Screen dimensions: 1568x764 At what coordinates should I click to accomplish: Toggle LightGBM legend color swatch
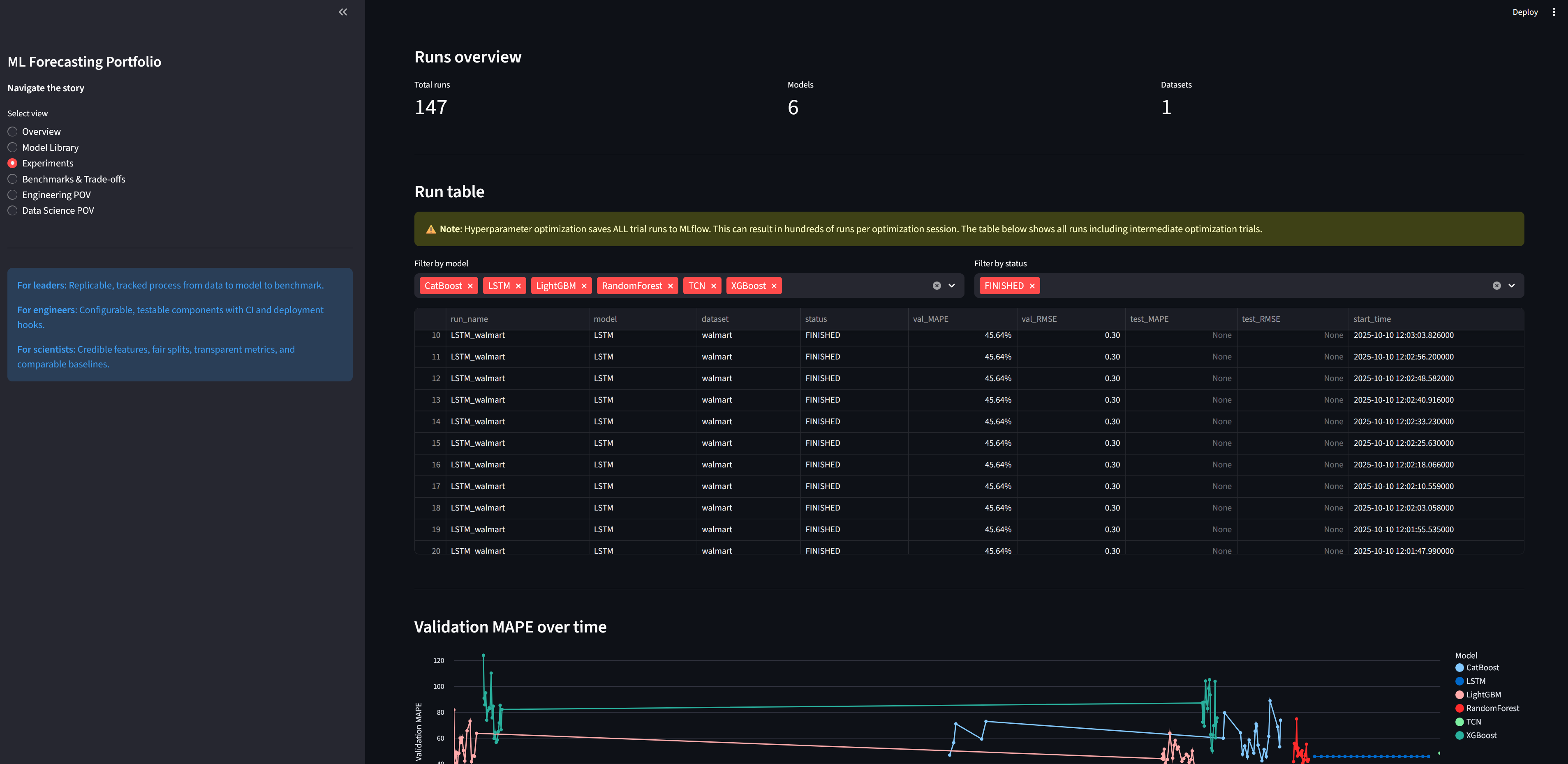coord(1459,695)
